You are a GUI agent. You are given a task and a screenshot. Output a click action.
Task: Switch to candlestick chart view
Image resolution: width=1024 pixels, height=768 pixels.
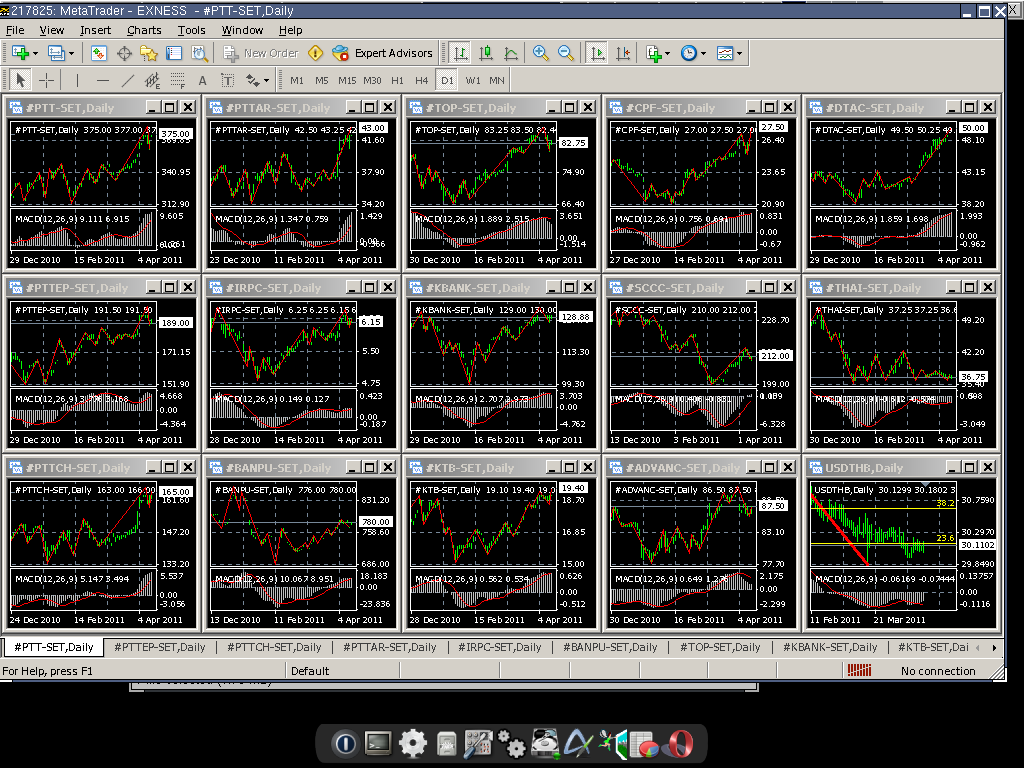pos(486,53)
